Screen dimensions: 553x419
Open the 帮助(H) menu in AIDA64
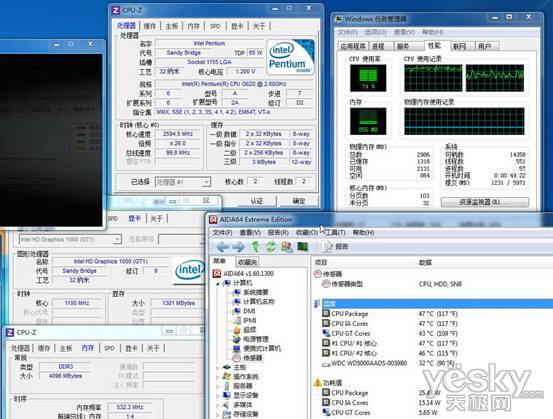point(364,232)
